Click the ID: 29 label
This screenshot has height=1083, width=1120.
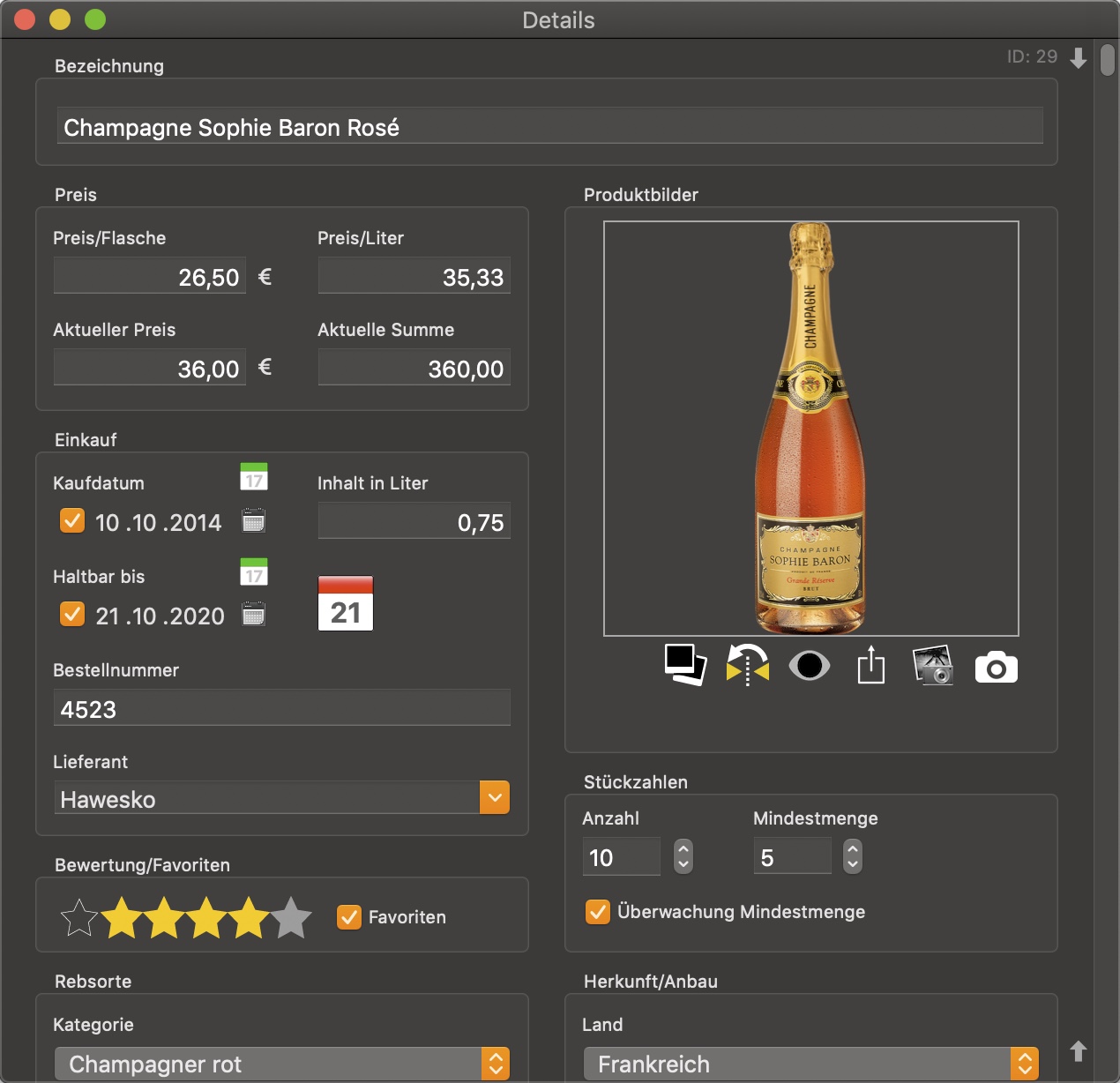pyautogui.click(x=1032, y=56)
